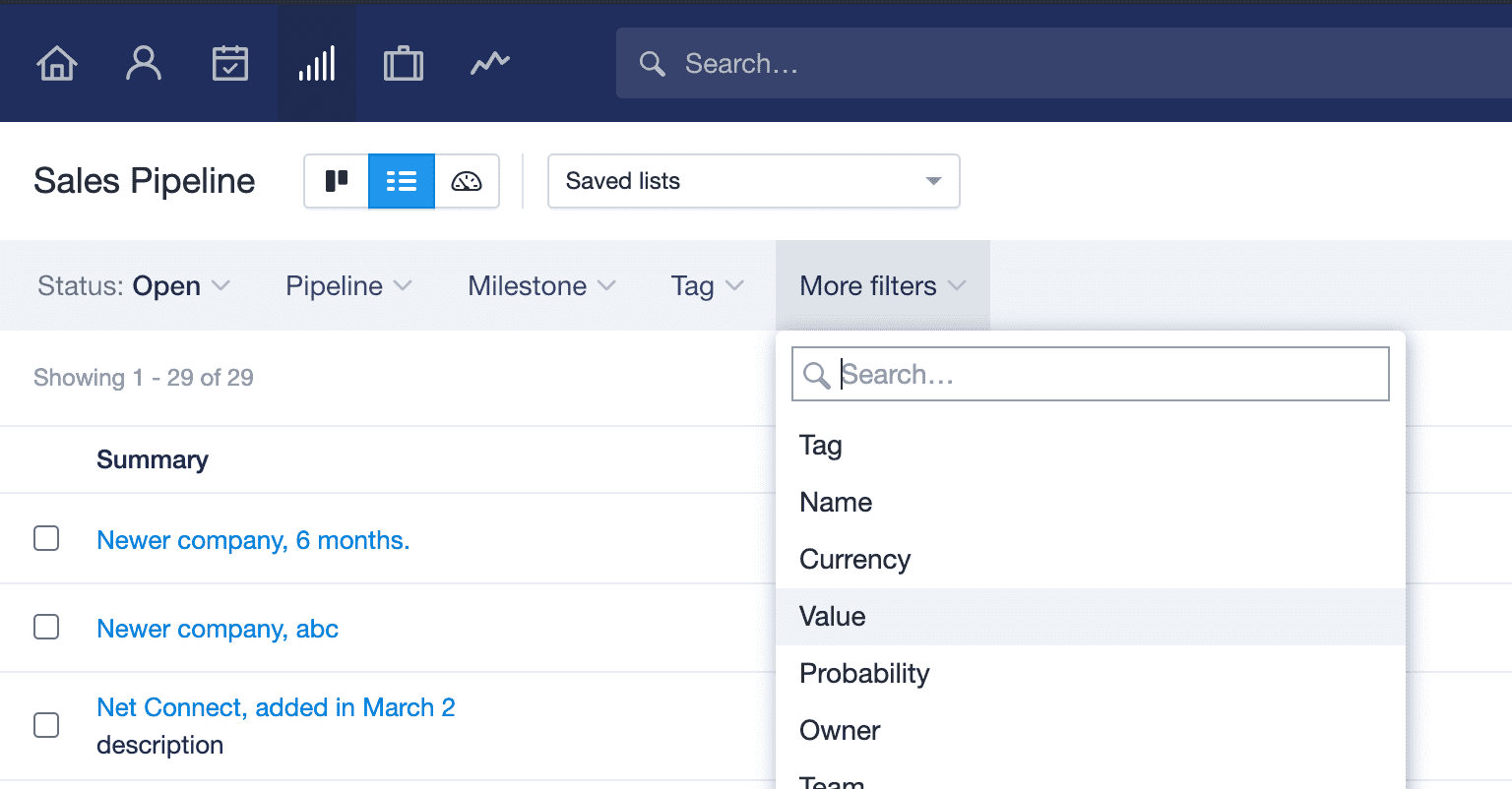
Task: Open the Home dashboard icon
Action: click(x=57, y=64)
